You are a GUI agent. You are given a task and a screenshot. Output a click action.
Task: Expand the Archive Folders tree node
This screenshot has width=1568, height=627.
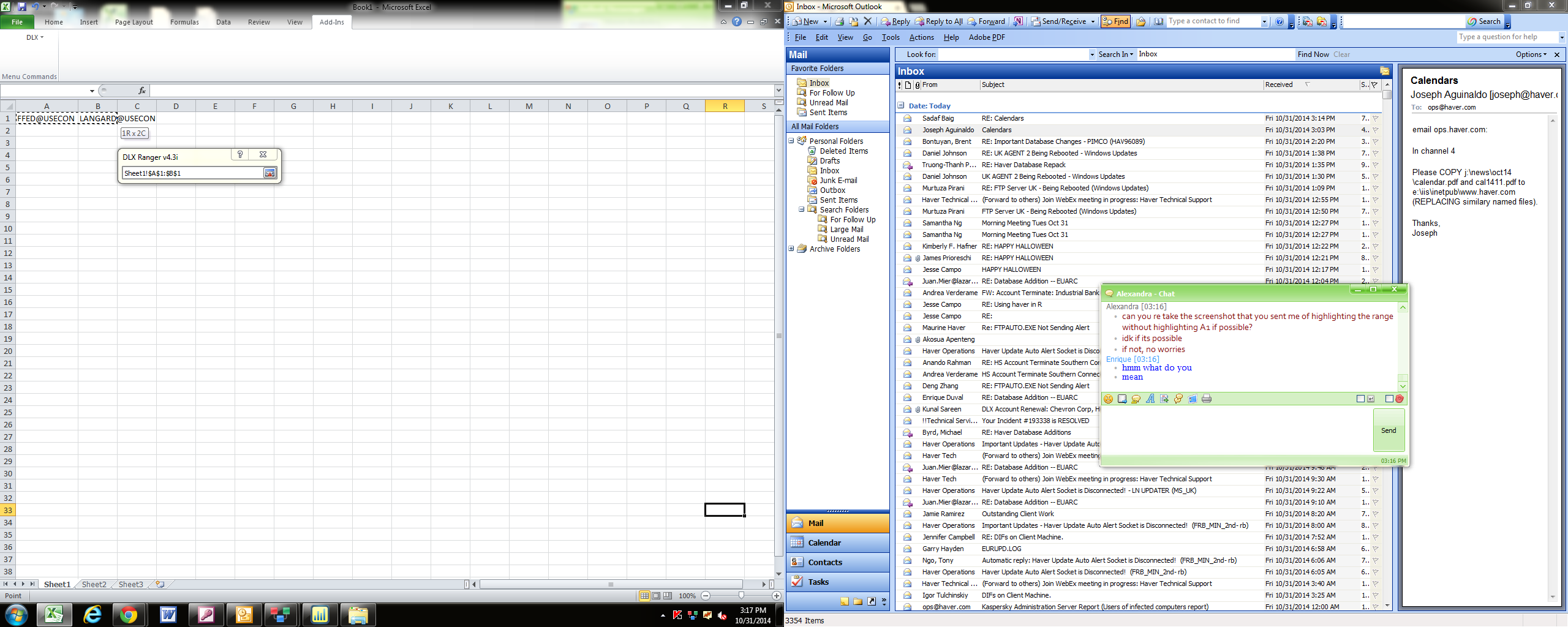click(791, 249)
